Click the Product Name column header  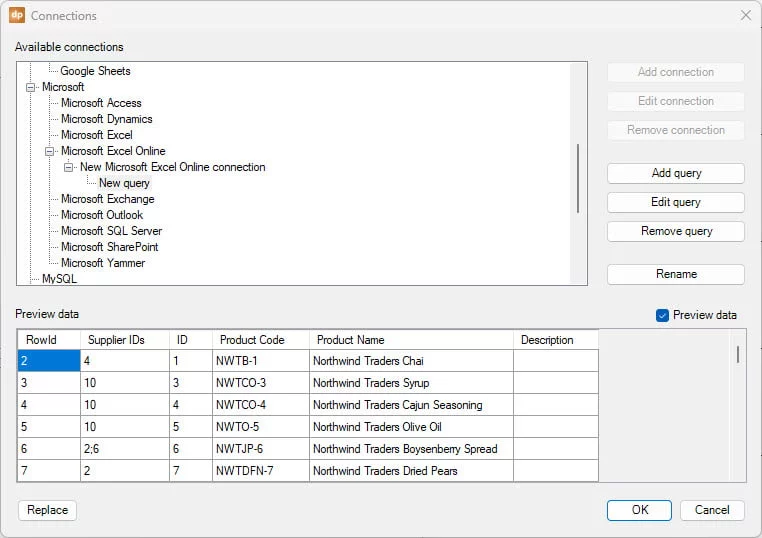click(x=411, y=340)
